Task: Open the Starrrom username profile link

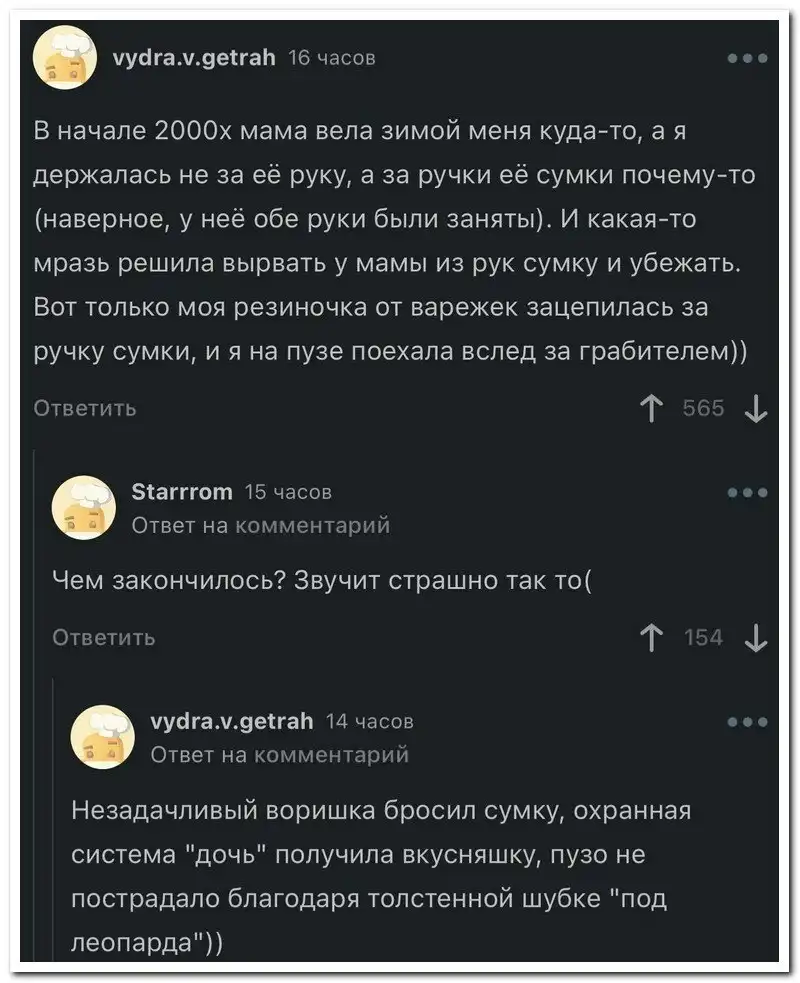Action: click(x=182, y=492)
